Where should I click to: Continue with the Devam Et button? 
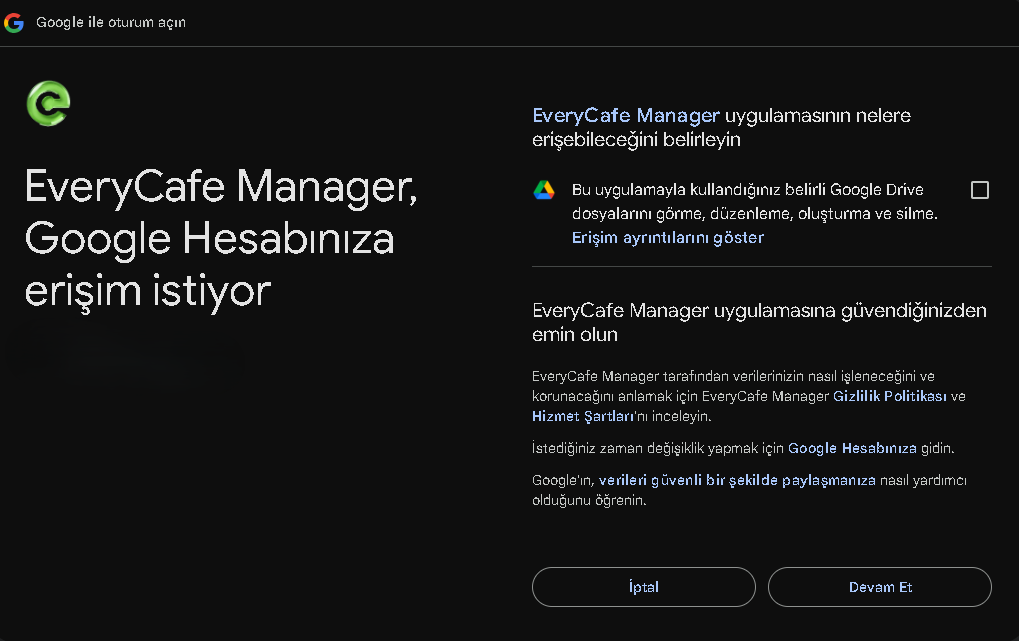880,587
